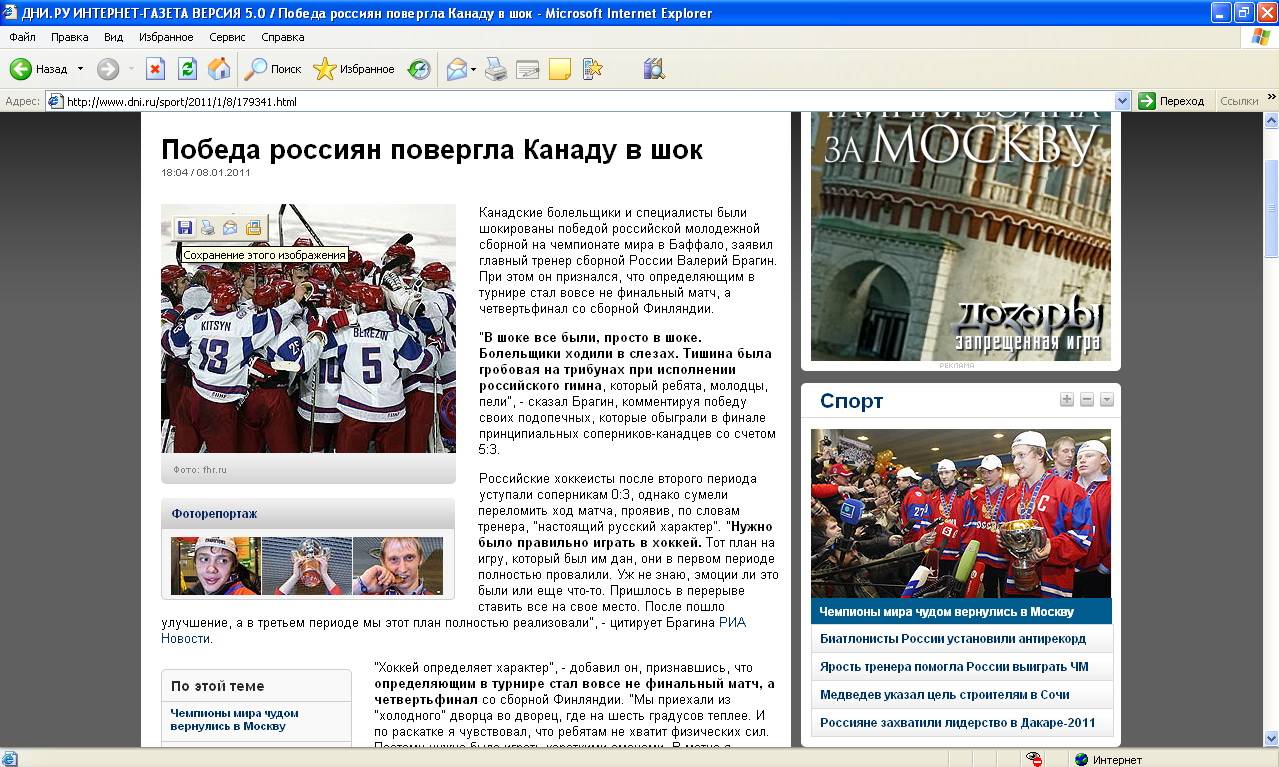Click the starred page toolbar icon

tap(592, 69)
